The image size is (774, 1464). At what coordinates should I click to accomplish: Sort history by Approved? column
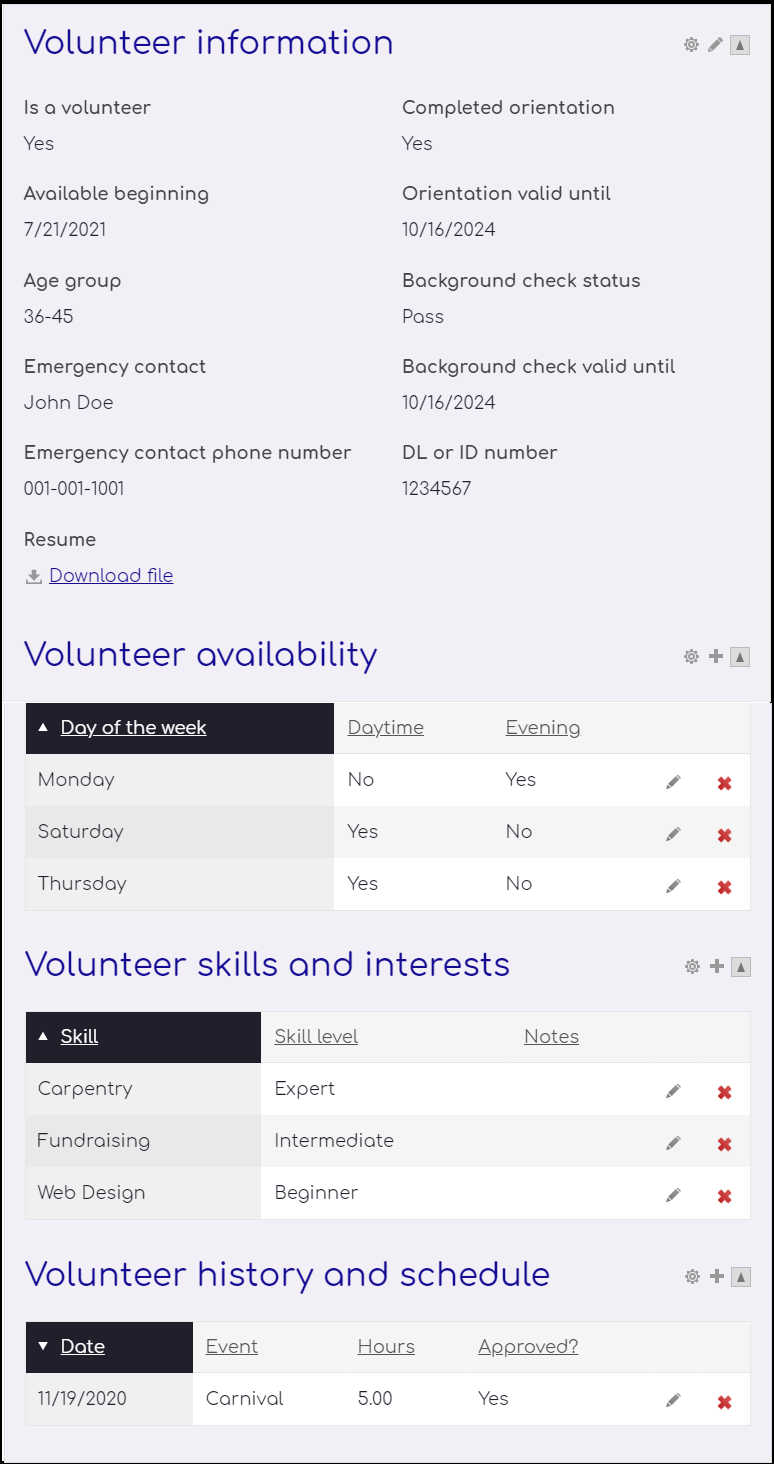(528, 1346)
